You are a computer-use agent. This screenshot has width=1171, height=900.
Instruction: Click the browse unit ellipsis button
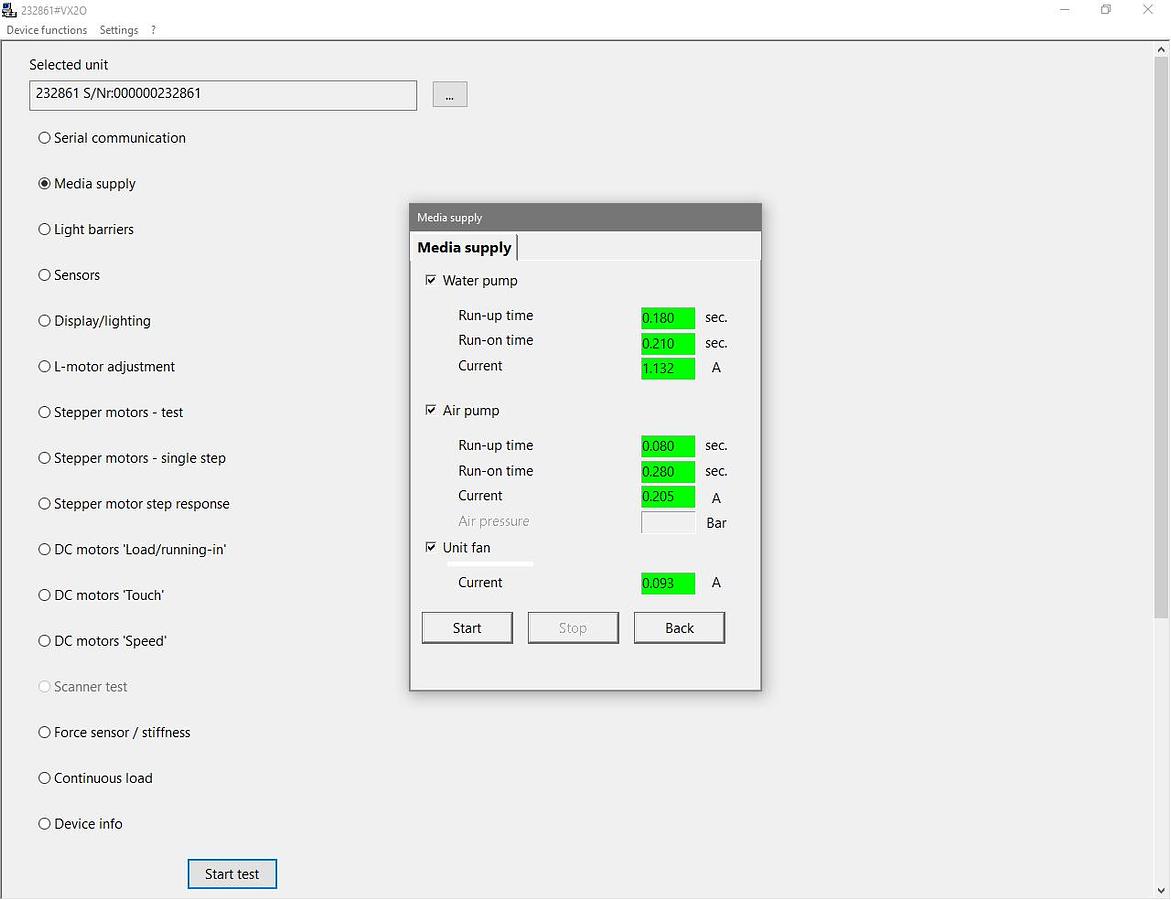point(450,95)
